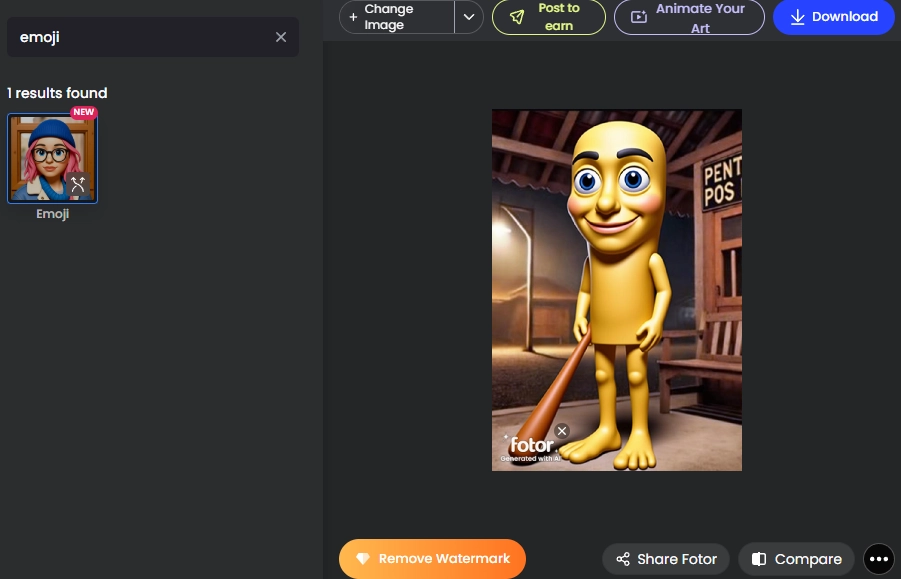This screenshot has height=579, width=901.
Task: Click Share Fotor
Action: coord(665,559)
